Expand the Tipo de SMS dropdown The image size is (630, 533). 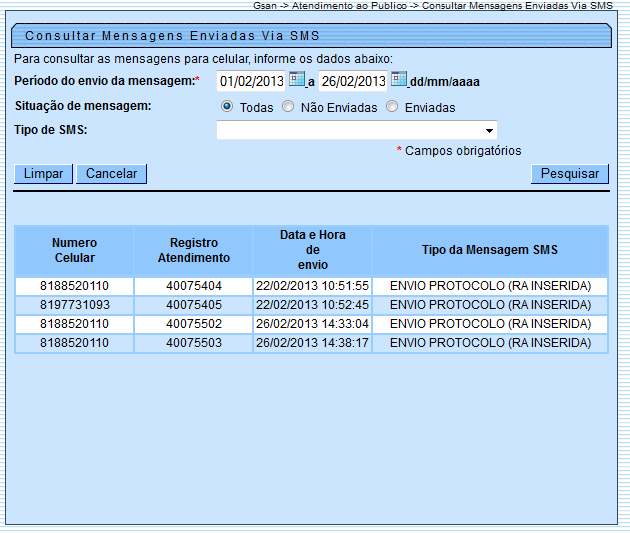click(x=489, y=131)
